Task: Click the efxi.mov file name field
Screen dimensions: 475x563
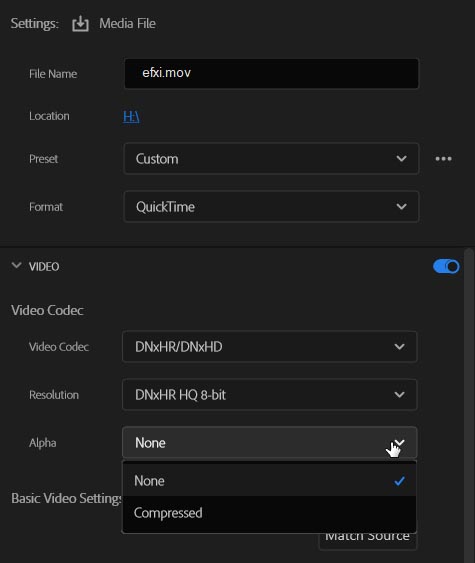Action: coord(271,74)
